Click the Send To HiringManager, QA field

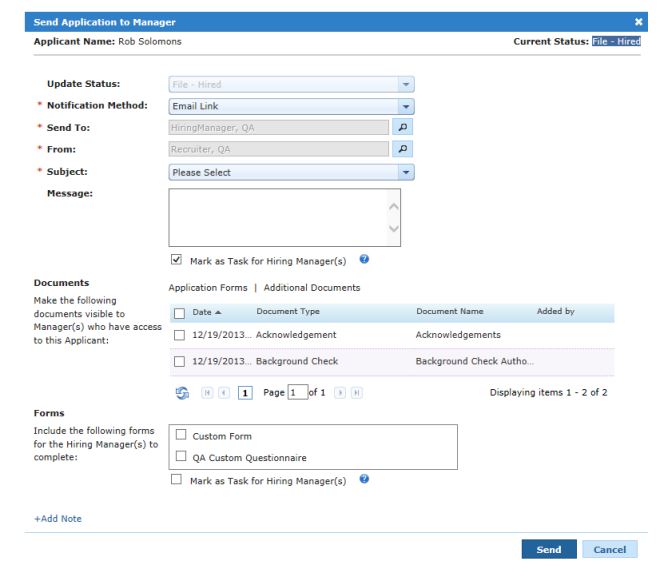(x=279, y=127)
